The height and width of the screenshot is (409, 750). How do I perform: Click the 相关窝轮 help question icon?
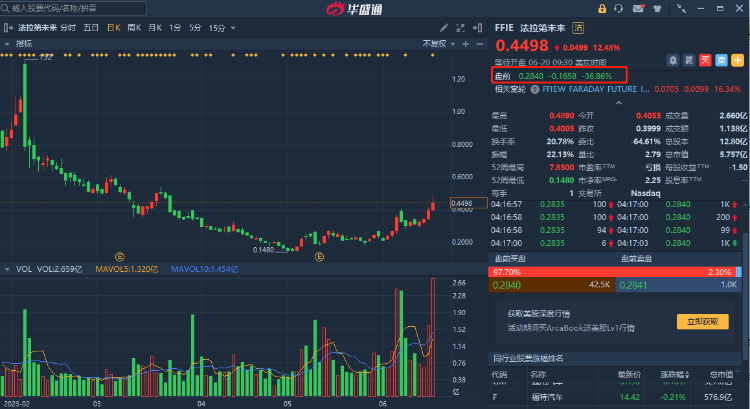(535, 89)
